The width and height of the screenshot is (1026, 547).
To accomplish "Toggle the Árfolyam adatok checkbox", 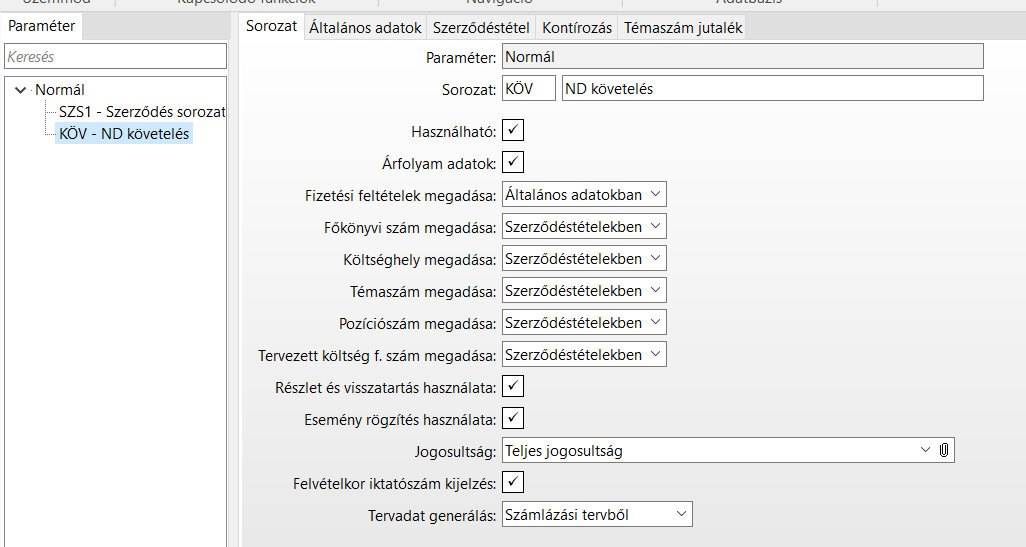I will click(513, 162).
